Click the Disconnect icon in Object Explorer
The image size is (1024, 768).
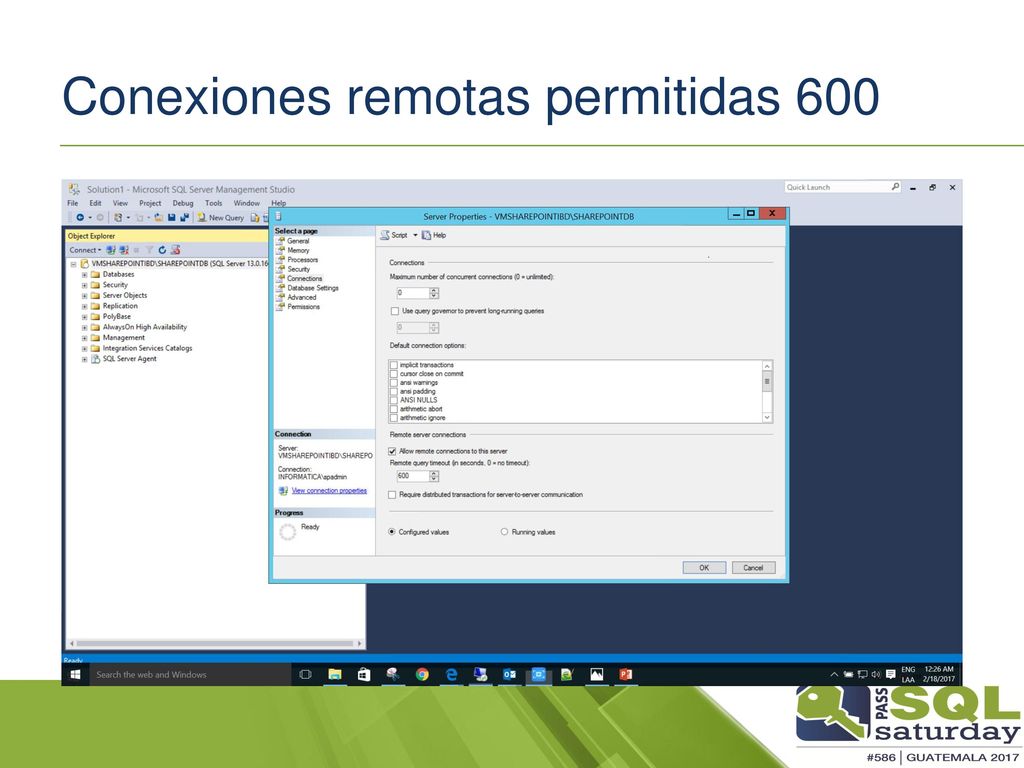(123, 250)
